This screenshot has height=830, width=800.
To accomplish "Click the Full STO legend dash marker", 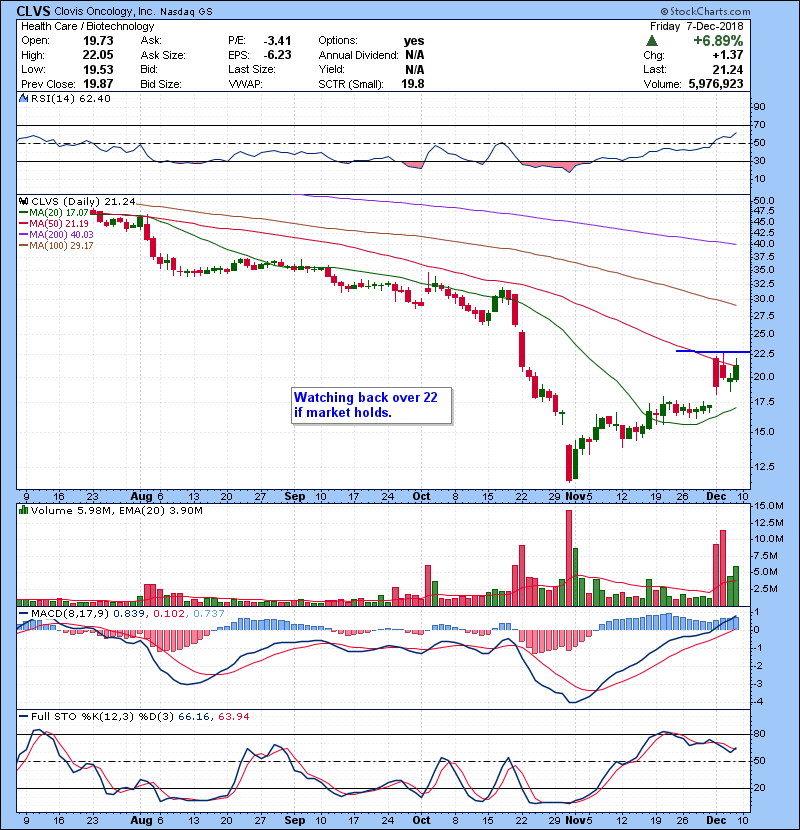I will (23, 716).
